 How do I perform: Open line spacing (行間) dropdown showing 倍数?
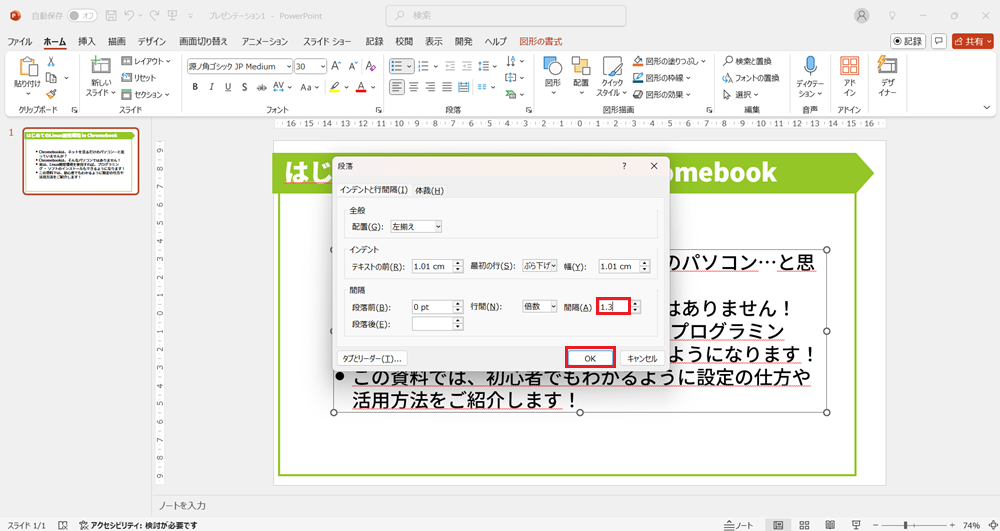coord(540,307)
